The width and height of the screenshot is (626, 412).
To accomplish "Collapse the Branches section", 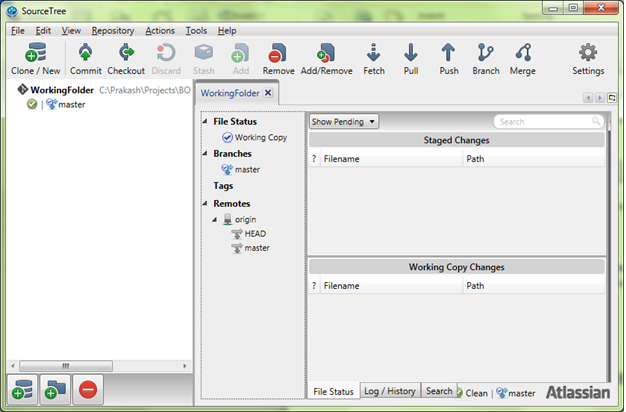I will tap(205, 154).
